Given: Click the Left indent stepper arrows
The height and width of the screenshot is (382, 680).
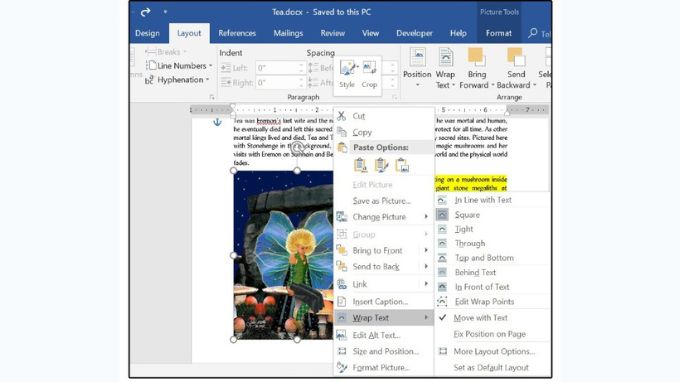Looking at the screenshot, I should click(x=301, y=68).
